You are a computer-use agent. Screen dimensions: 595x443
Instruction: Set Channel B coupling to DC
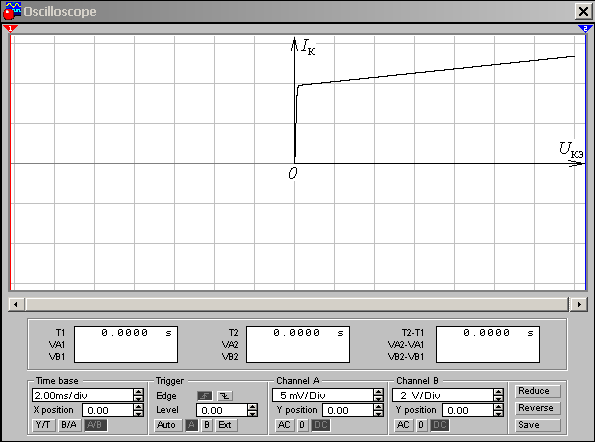[x=439, y=425]
